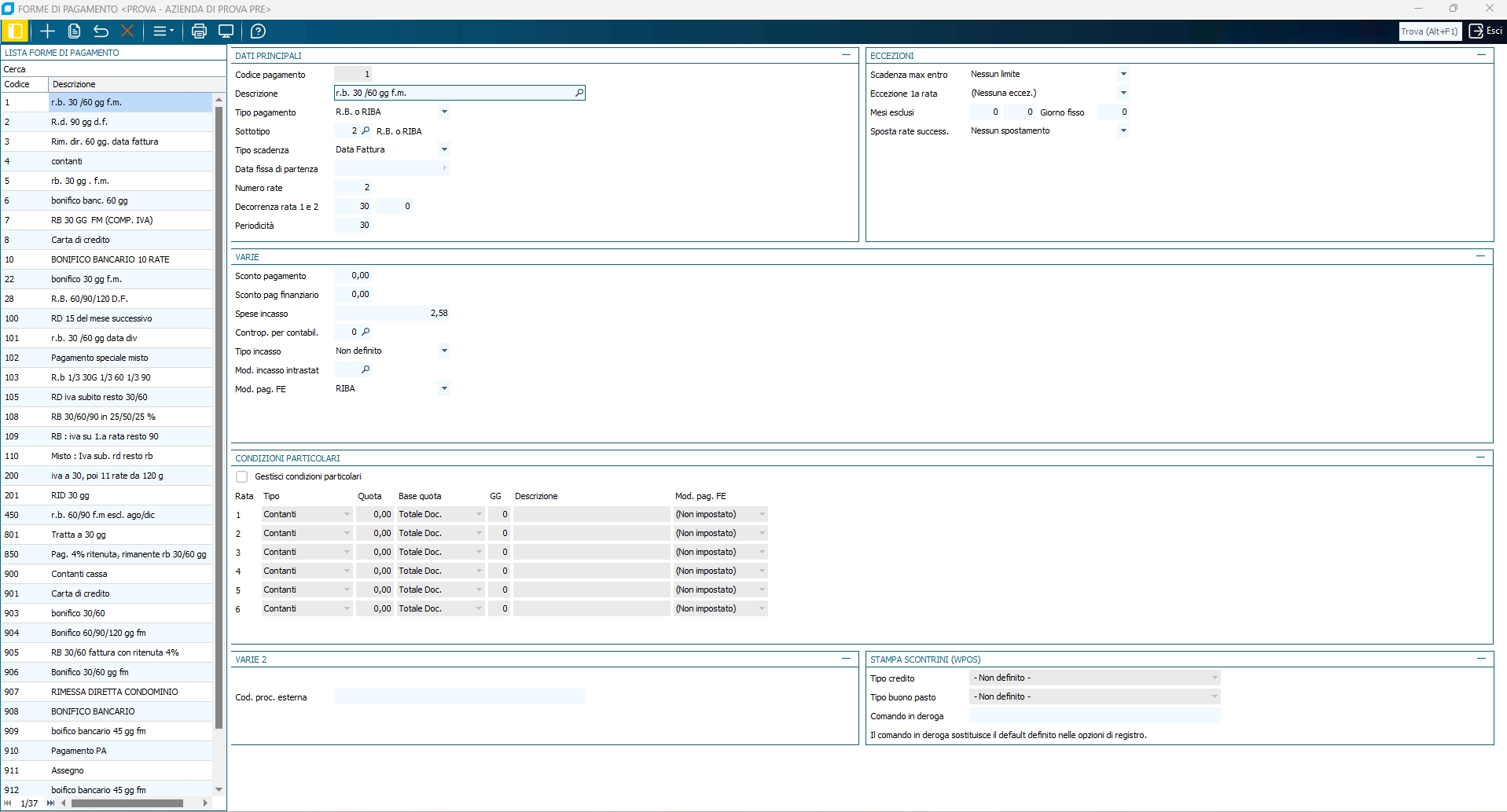The height and width of the screenshot is (812, 1507).
Task: Expand the Tipo scadenza dropdown
Action: coord(444,150)
